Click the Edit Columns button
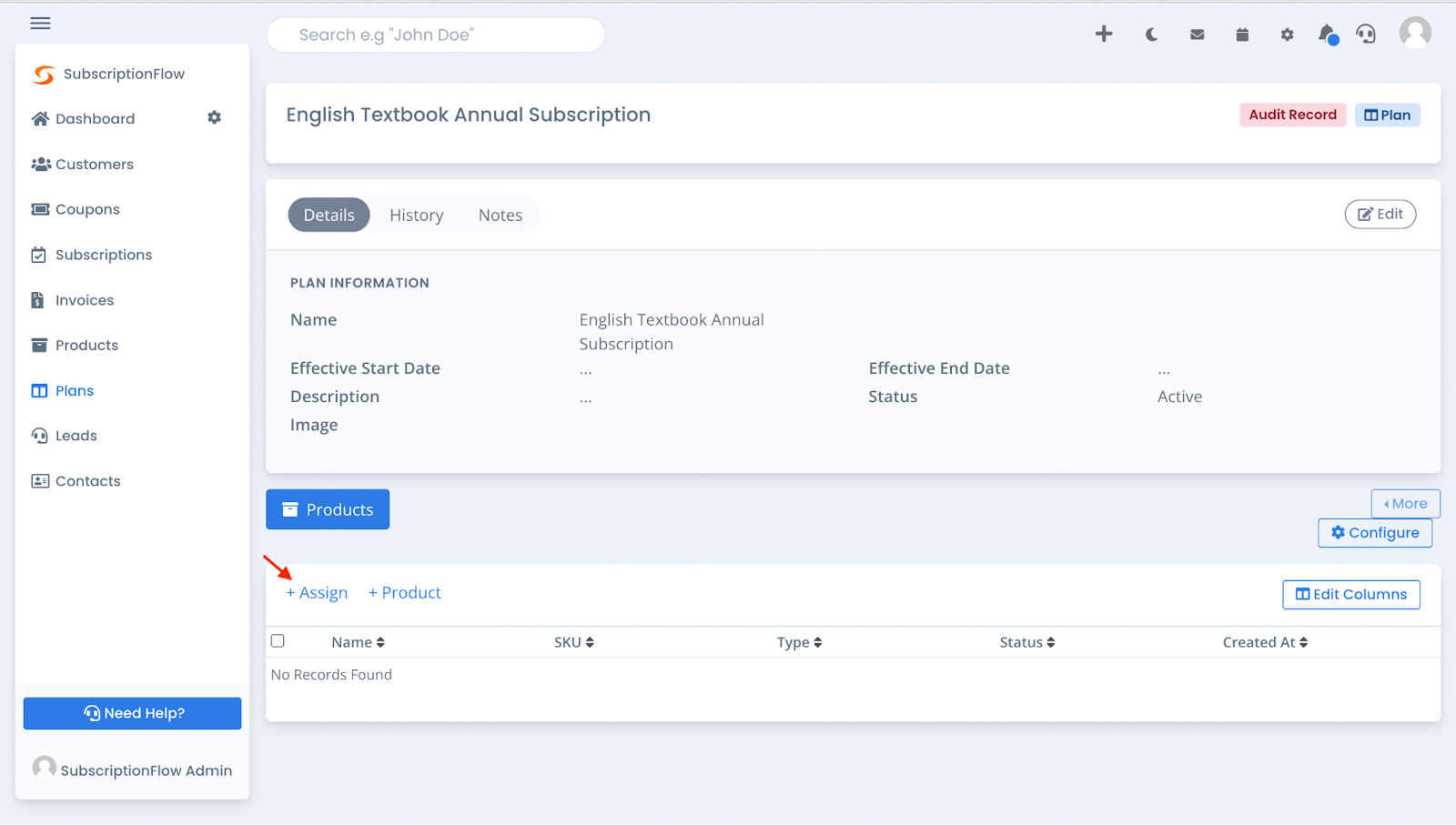The height and width of the screenshot is (825, 1456). click(x=1351, y=594)
